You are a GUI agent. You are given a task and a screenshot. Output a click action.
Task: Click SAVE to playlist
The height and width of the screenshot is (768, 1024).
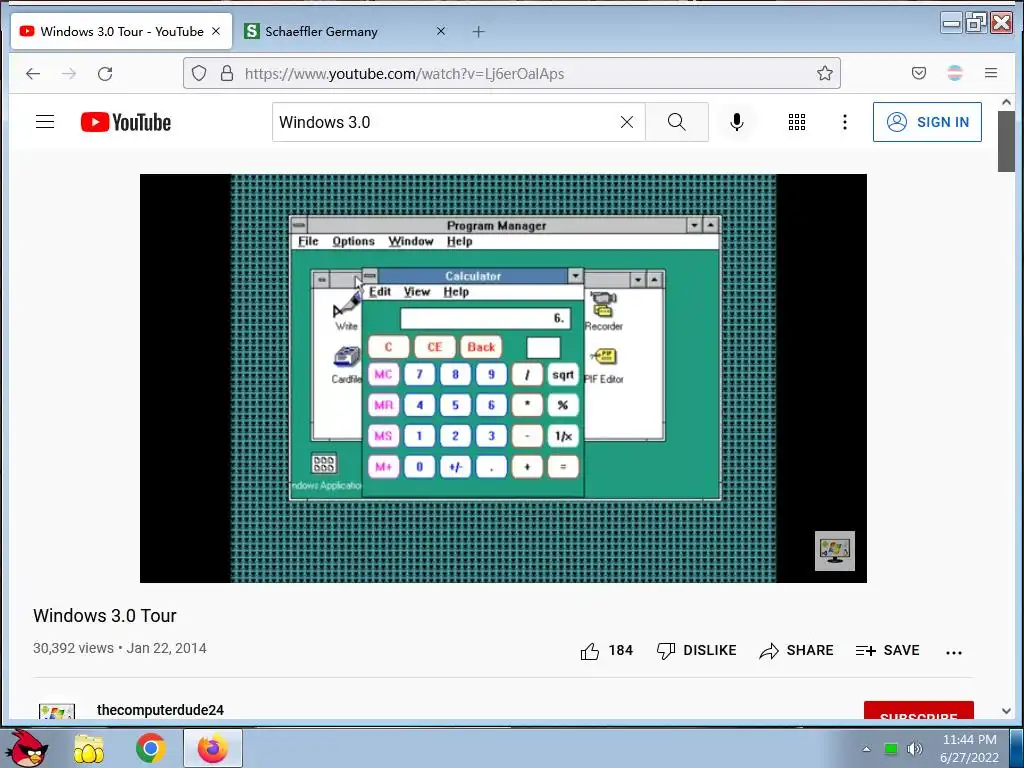(x=888, y=650)
